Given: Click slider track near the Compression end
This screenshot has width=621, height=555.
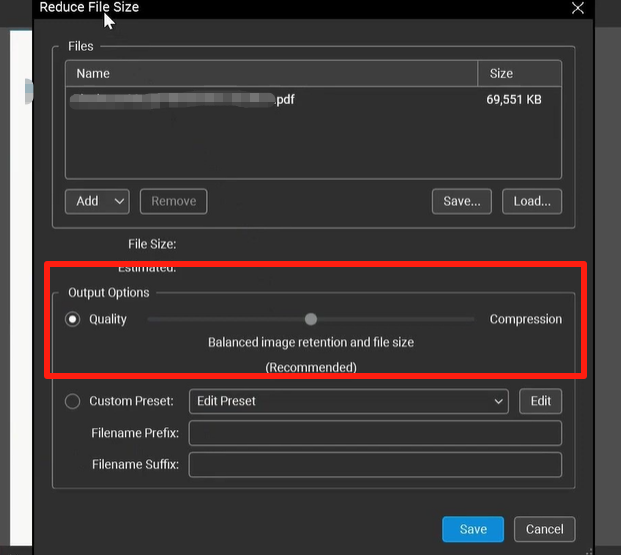Looking at the screenshot, I should (455, 319).
